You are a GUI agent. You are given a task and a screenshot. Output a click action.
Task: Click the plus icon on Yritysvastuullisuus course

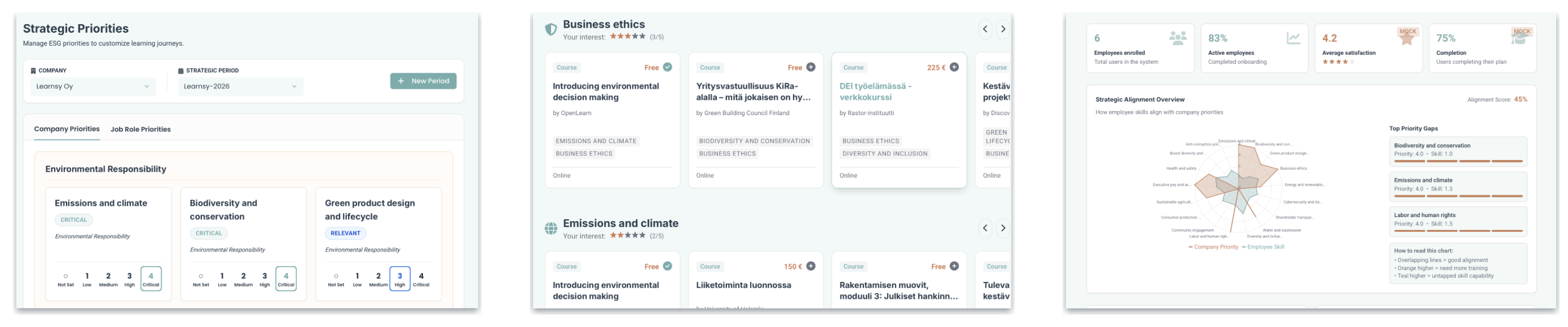810,67
